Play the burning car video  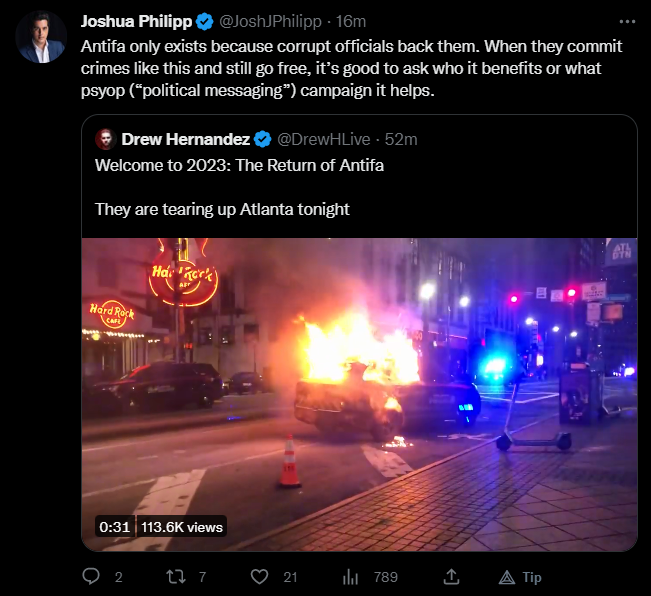(x=359, y=394)
